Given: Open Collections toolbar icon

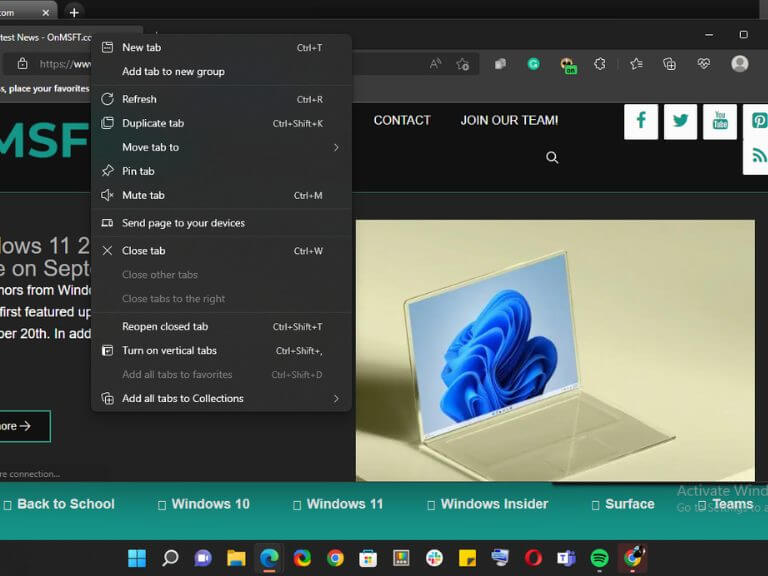Looking at the screenshot, I should tap(670, 64).
